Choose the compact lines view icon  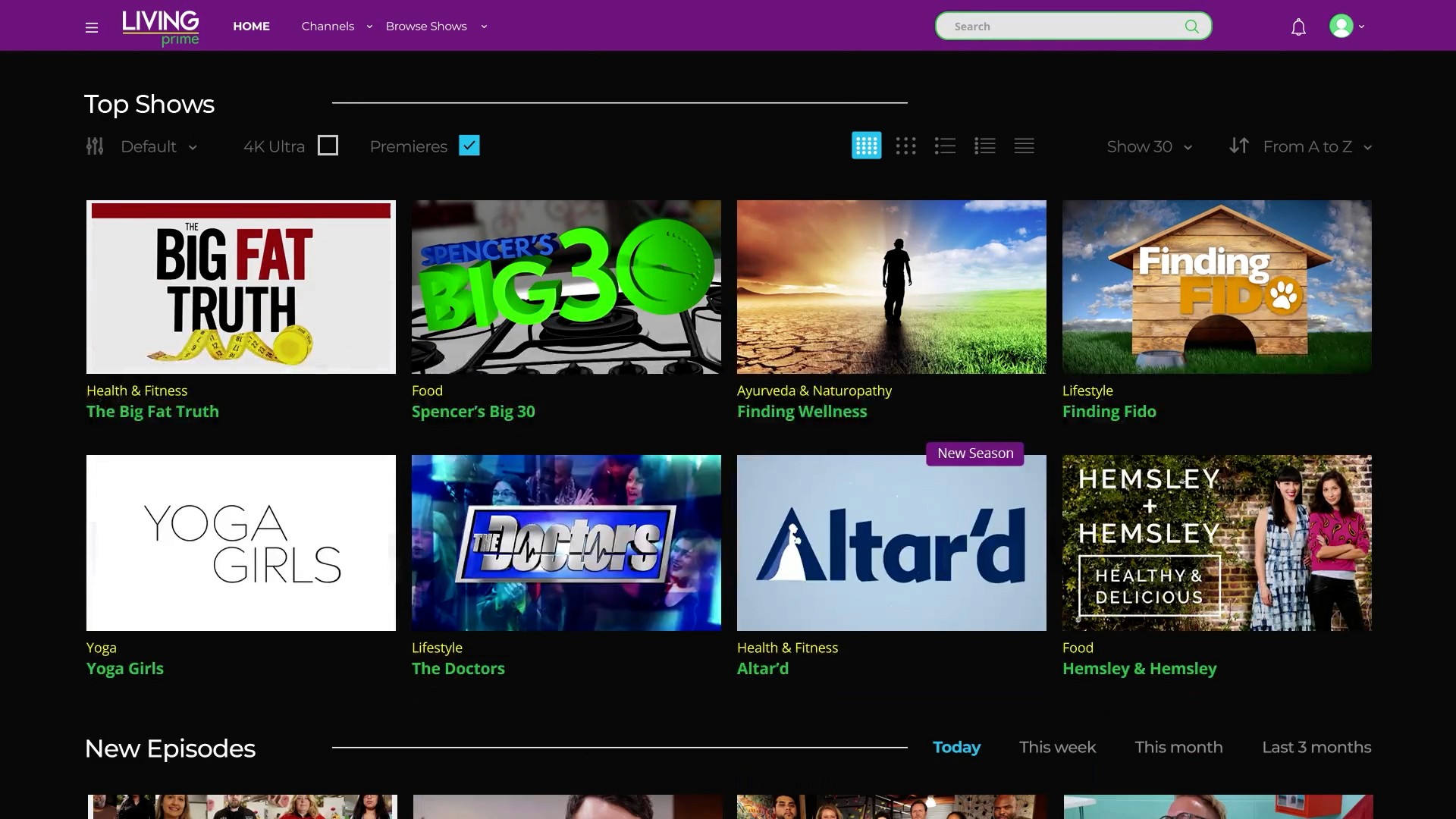coord(1024,146)
